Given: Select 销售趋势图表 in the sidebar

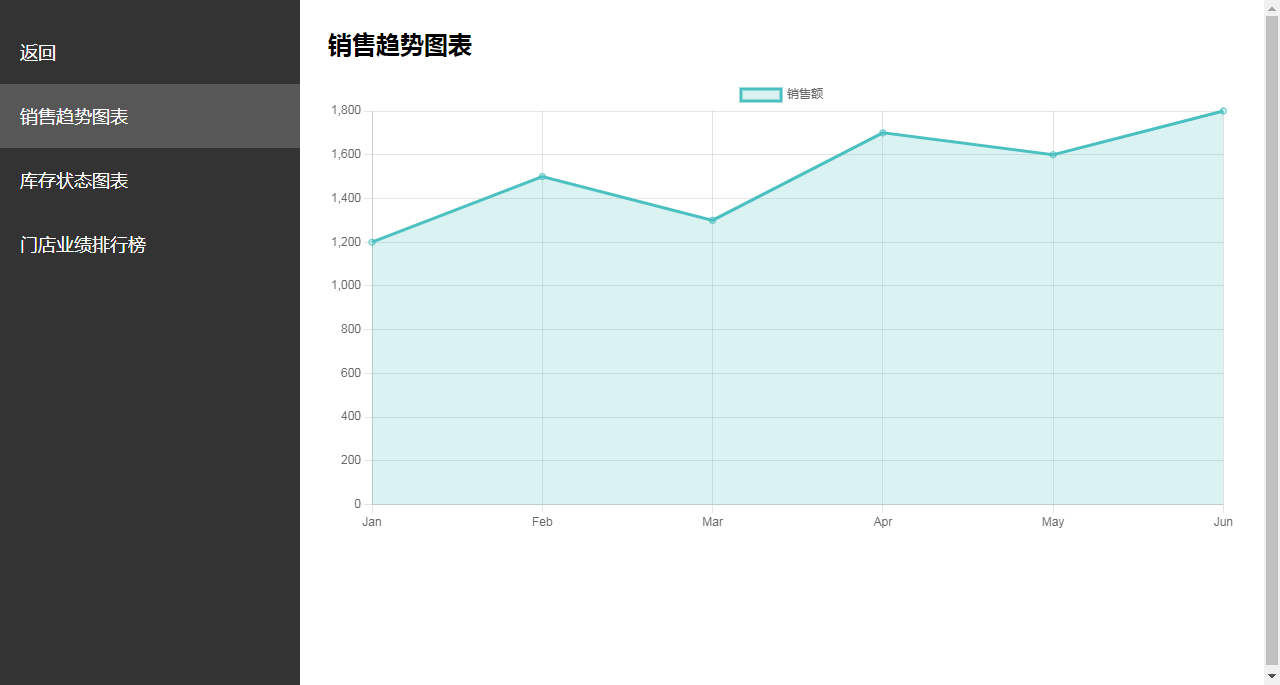Looking at the screenshot, I should (150, 116).
